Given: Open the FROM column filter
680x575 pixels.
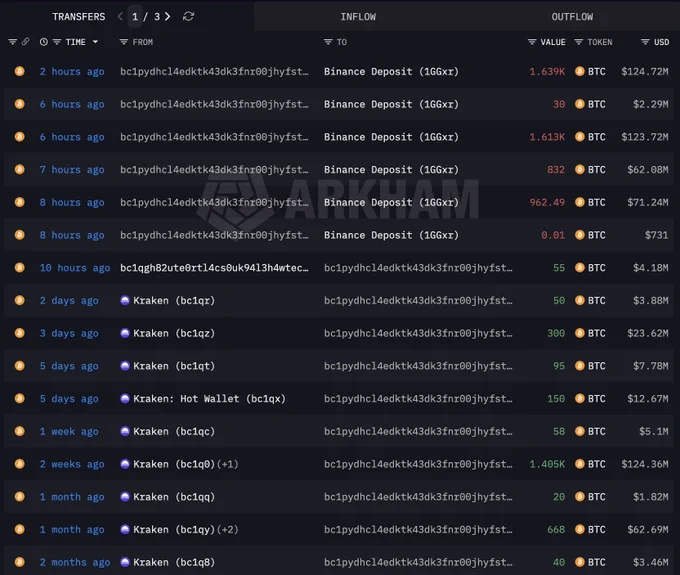Looking at the screenshot, I should pos(124,42).
